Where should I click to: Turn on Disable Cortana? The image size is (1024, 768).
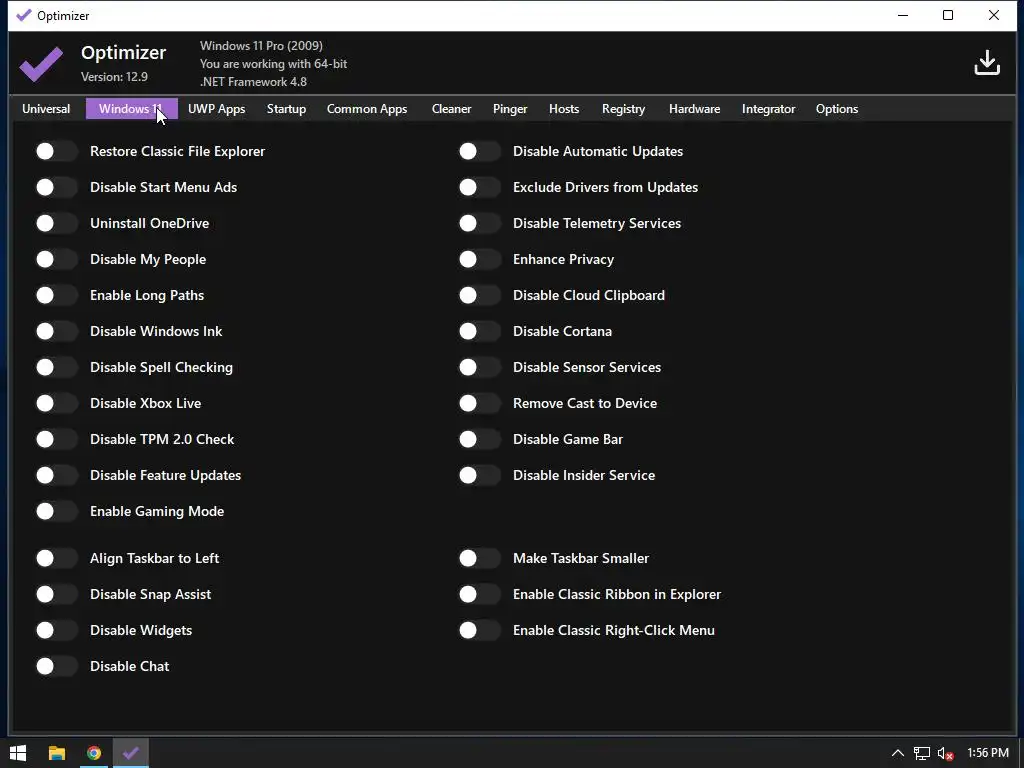[479, 331]
